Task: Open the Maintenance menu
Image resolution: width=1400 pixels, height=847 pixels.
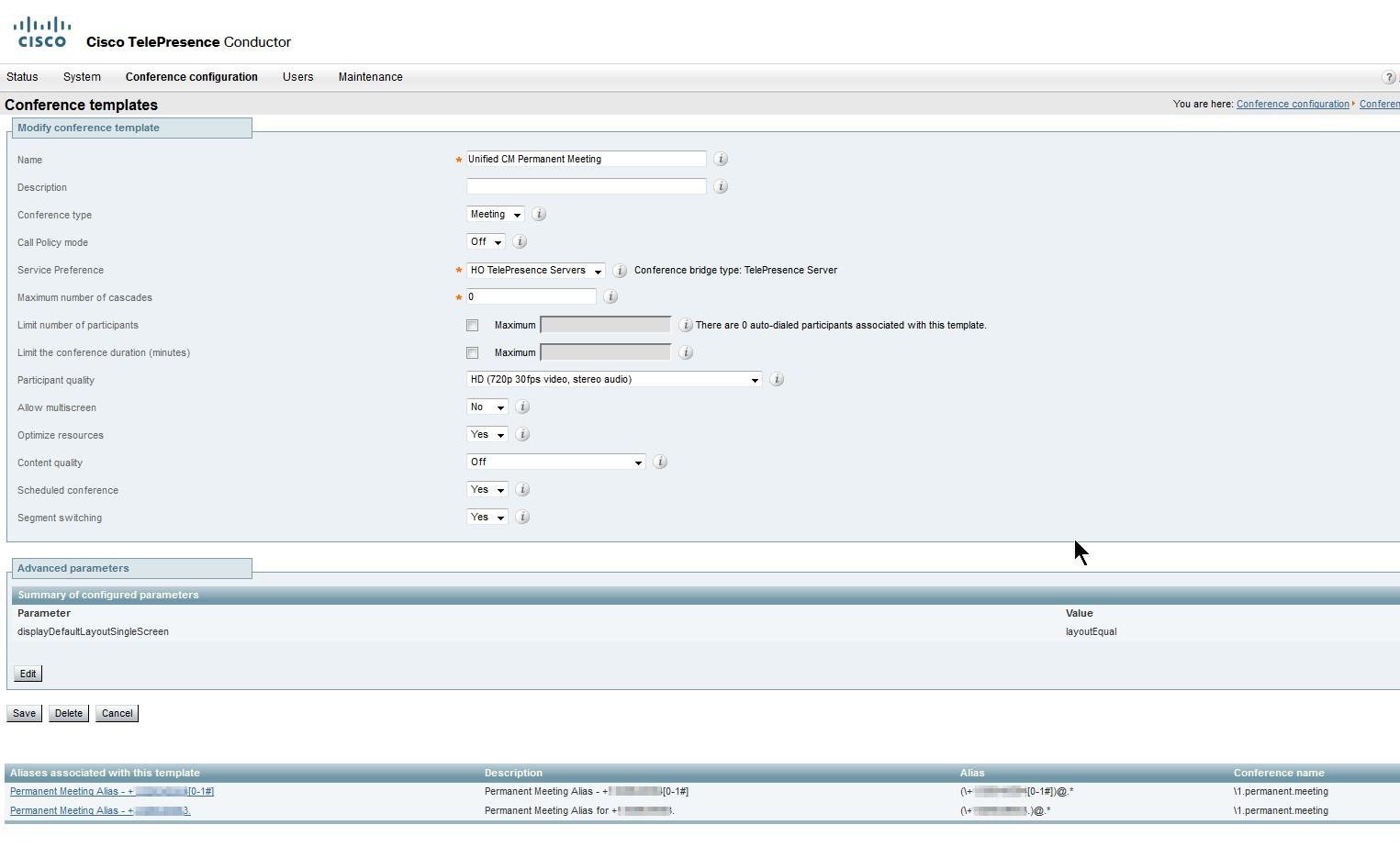Action: click(371, 77)
